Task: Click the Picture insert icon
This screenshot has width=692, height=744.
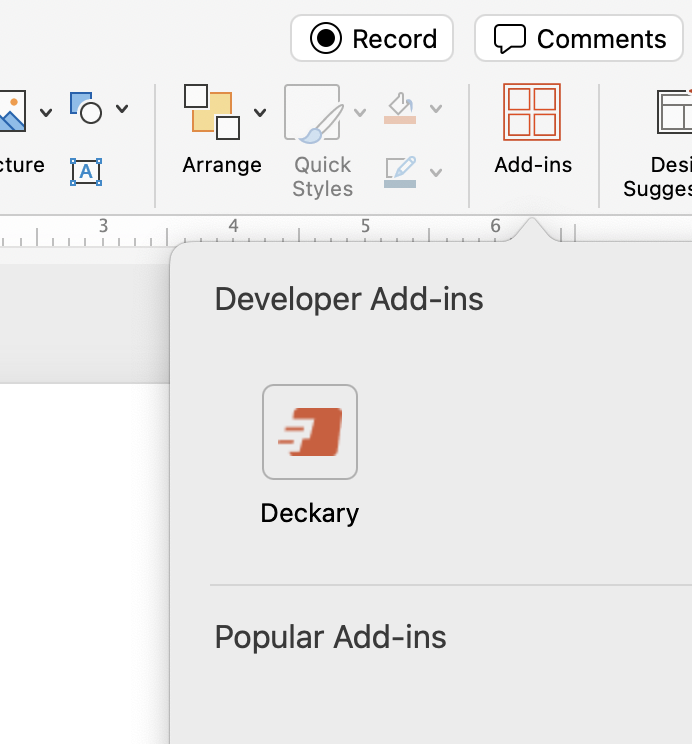Action: [x=12, y=111]
